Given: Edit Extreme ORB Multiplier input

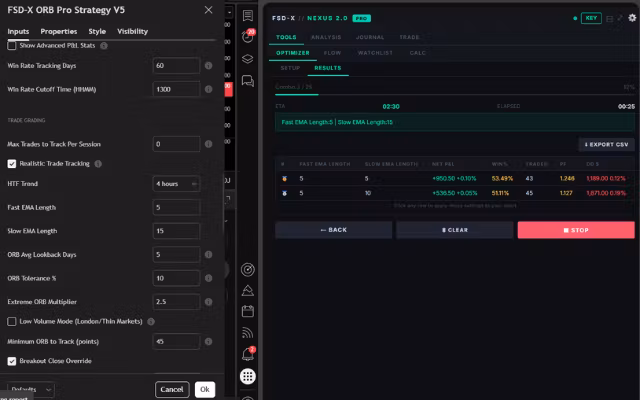Looking at the screenshot, I should click(x=176, y=302).
